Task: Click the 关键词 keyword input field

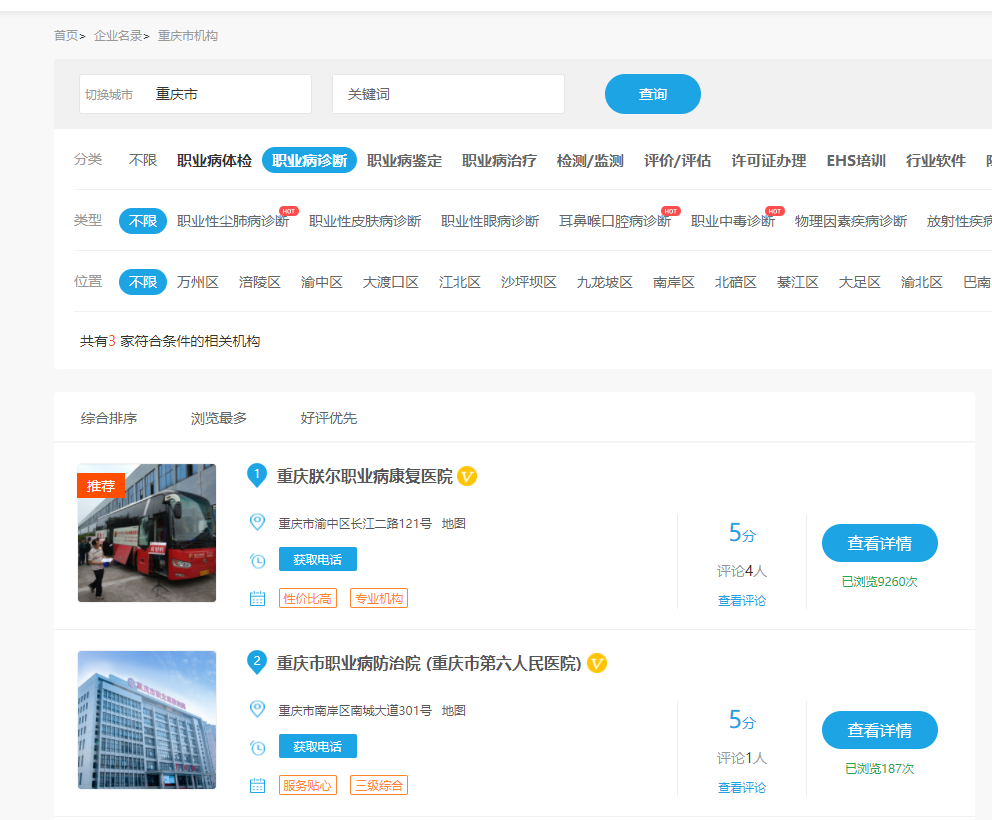Action: [x=448, y=94]
